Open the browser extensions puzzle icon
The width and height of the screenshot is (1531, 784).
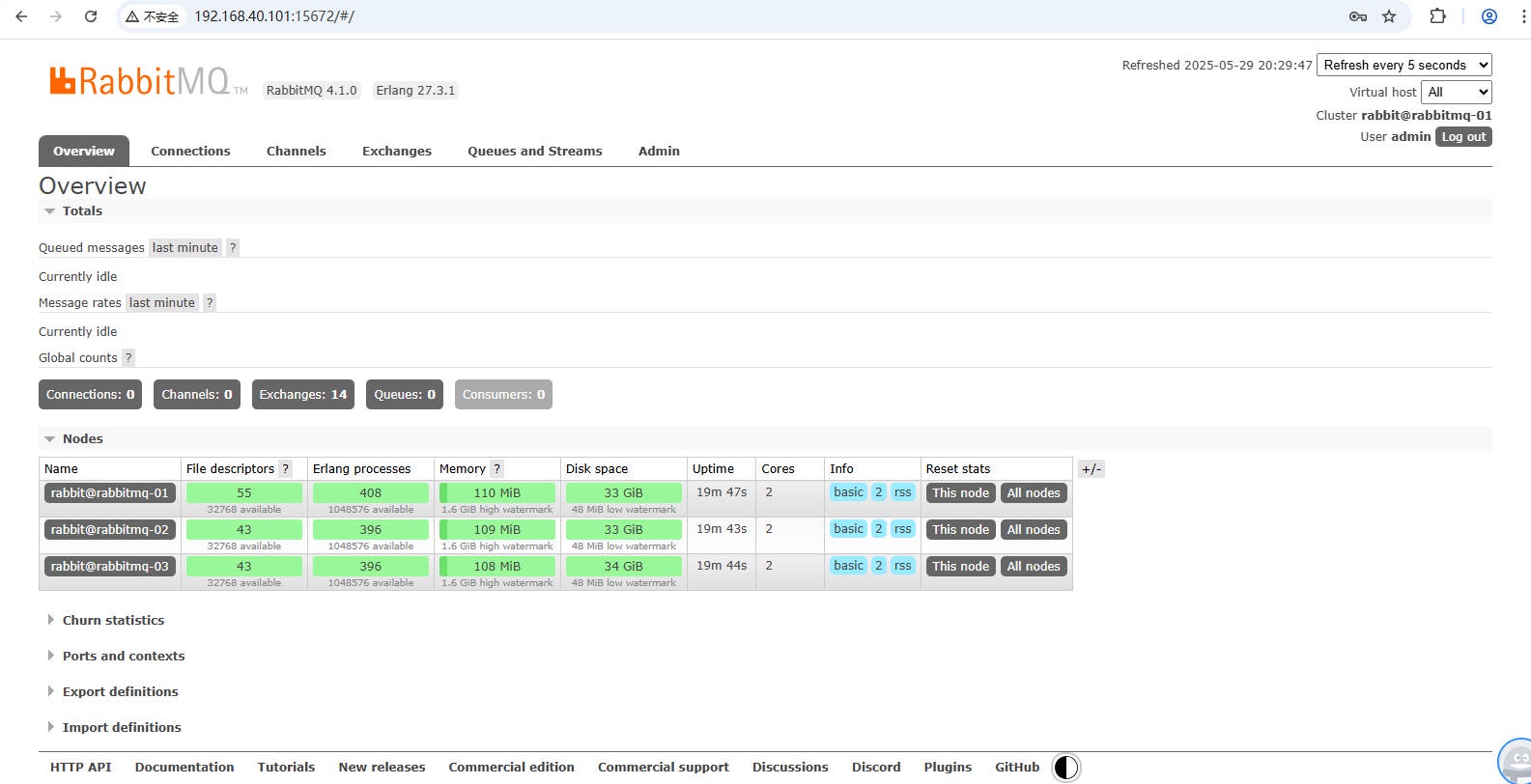coord(1437,16)
